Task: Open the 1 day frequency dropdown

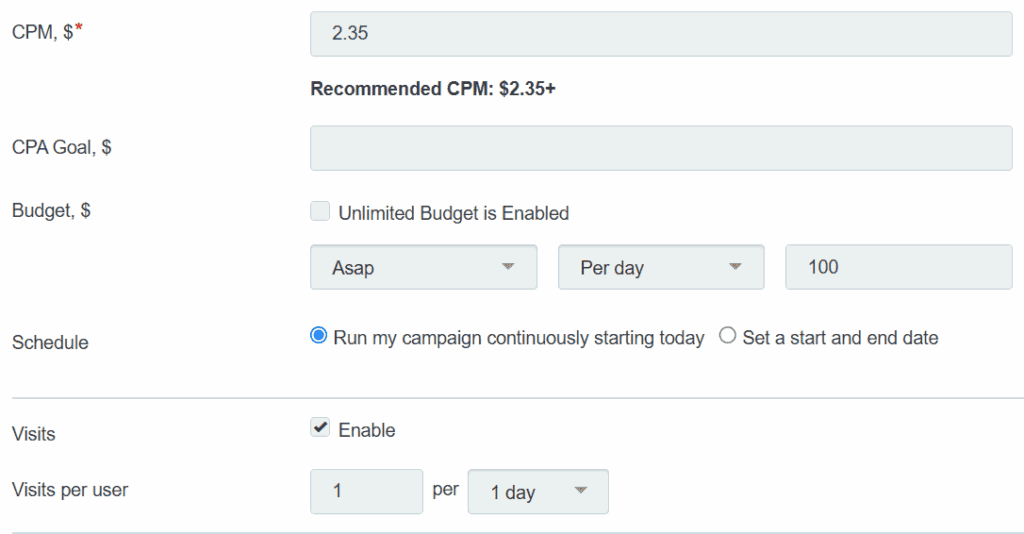Action: point(537,492)
